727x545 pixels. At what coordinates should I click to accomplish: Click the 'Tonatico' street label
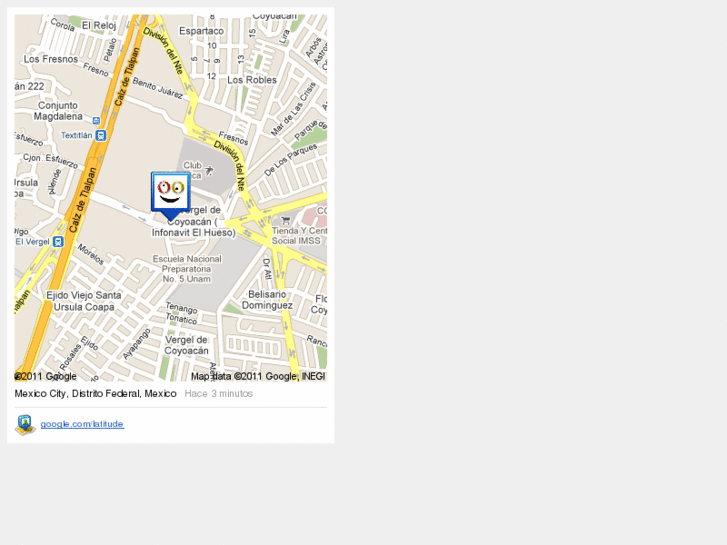[x=181, y=318]
